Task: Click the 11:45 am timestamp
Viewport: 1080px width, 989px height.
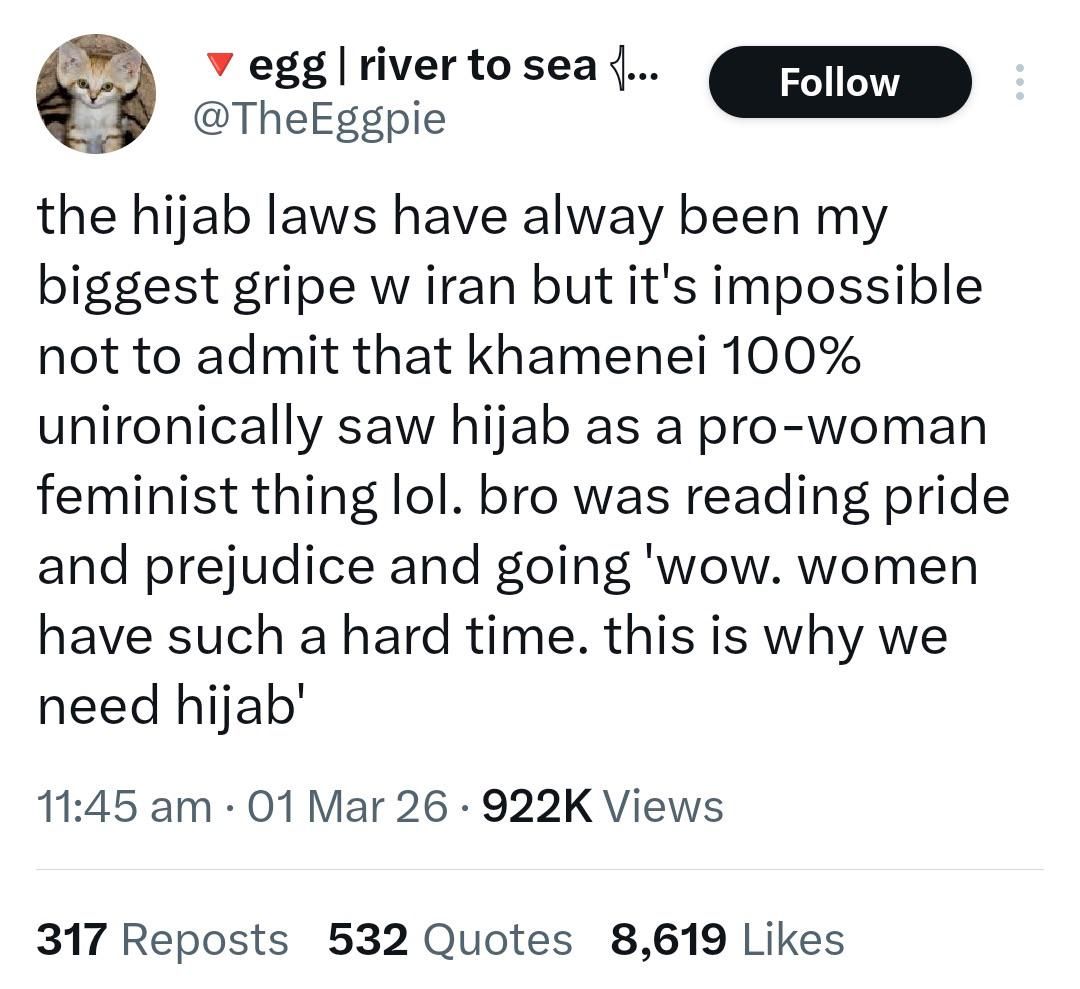Action: 122,806
